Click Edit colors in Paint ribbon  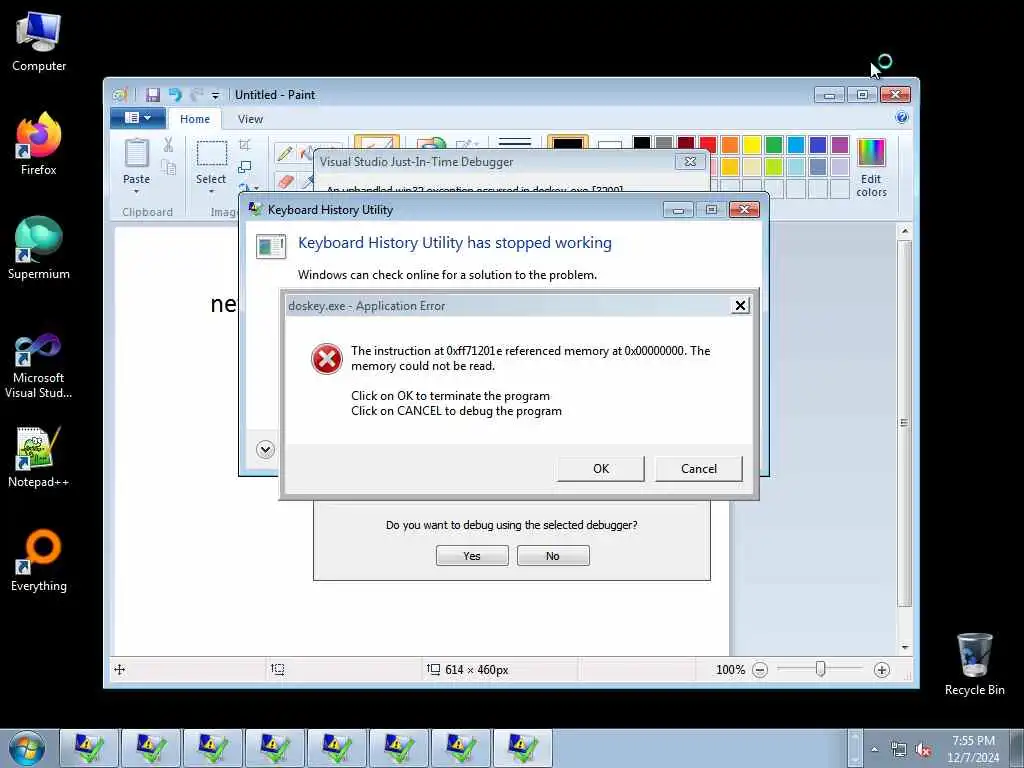click(x=871, y=168)
